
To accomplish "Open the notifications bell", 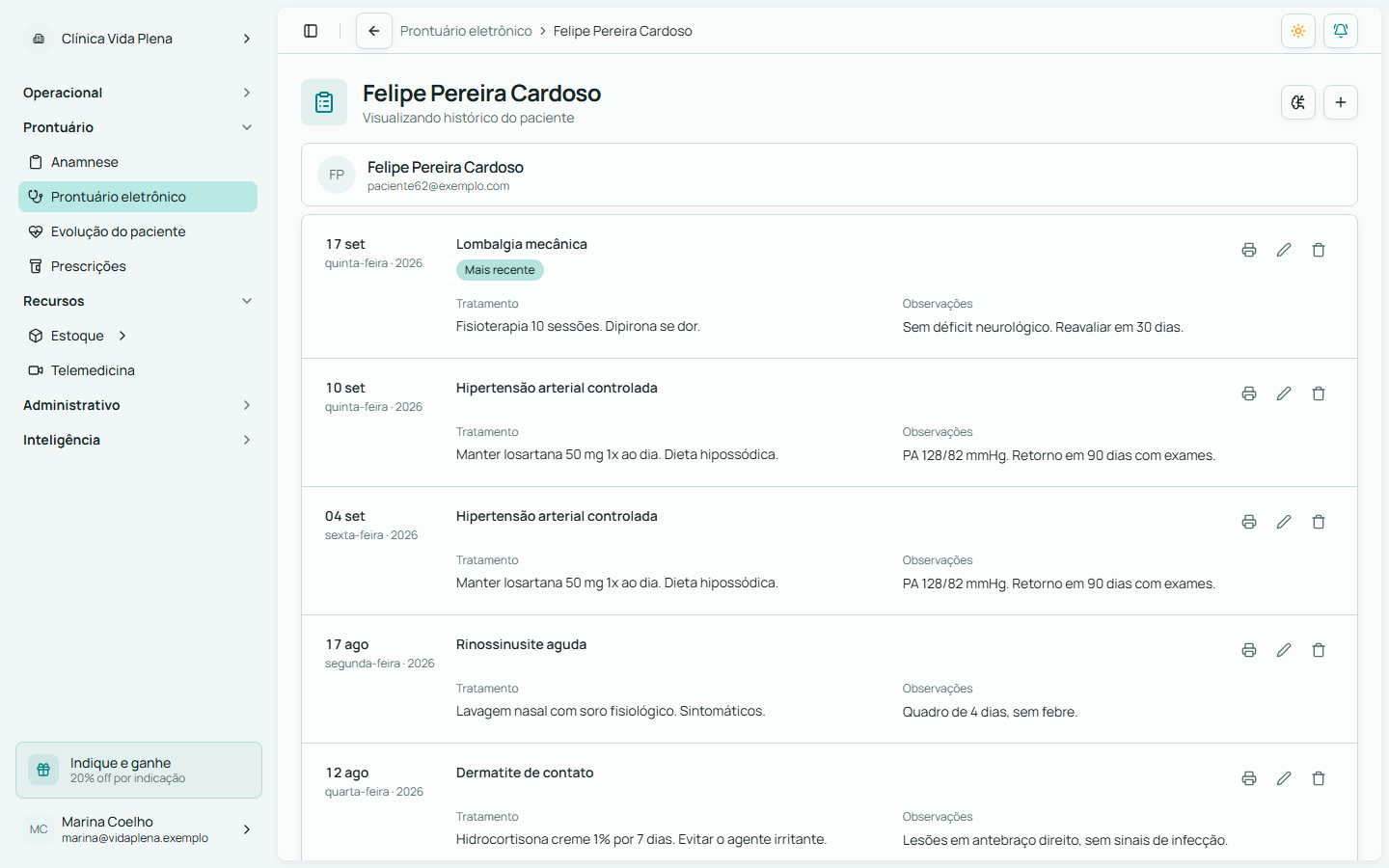I will (1341, 31).
